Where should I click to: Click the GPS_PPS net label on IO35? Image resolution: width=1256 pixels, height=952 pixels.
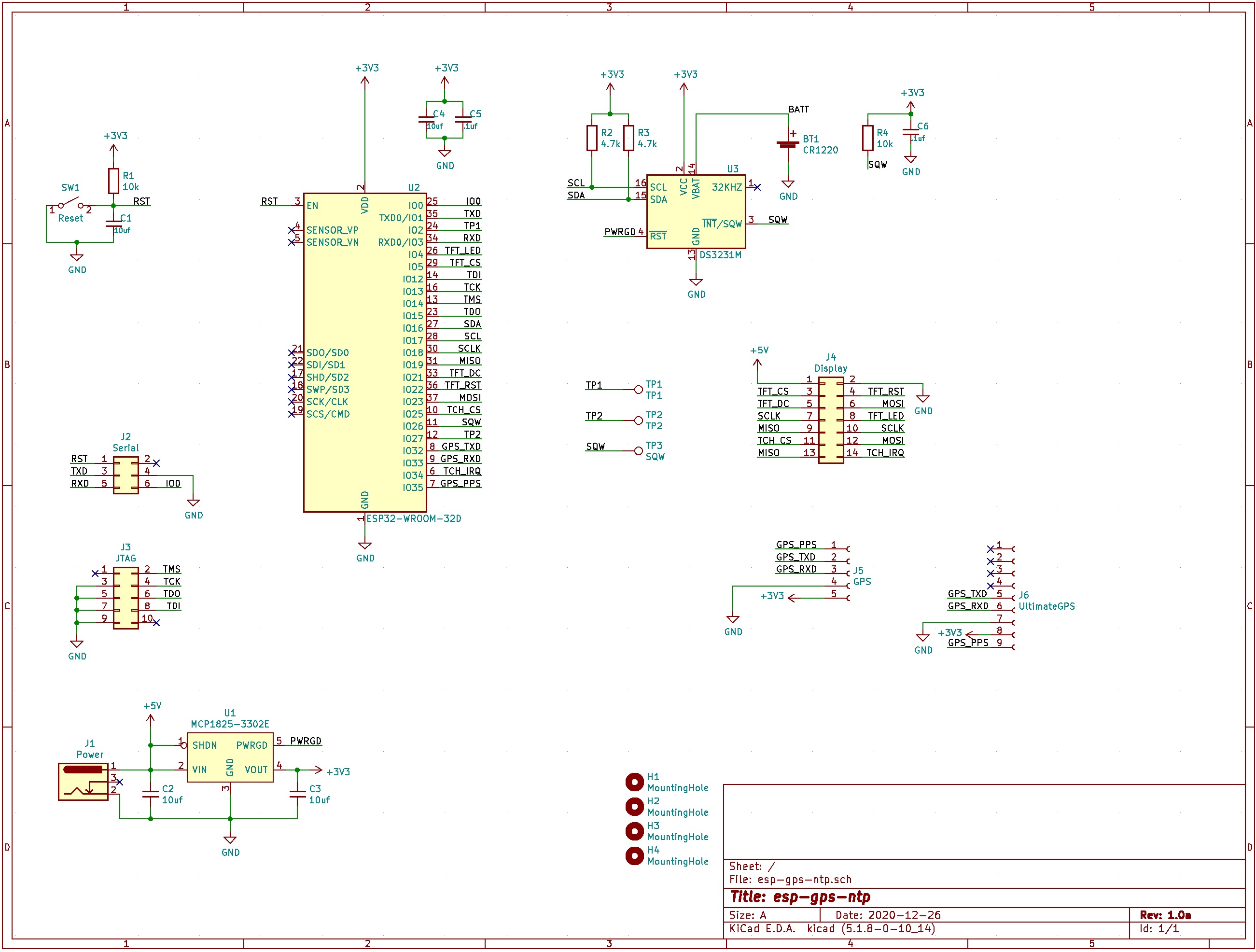click(460, 483)
